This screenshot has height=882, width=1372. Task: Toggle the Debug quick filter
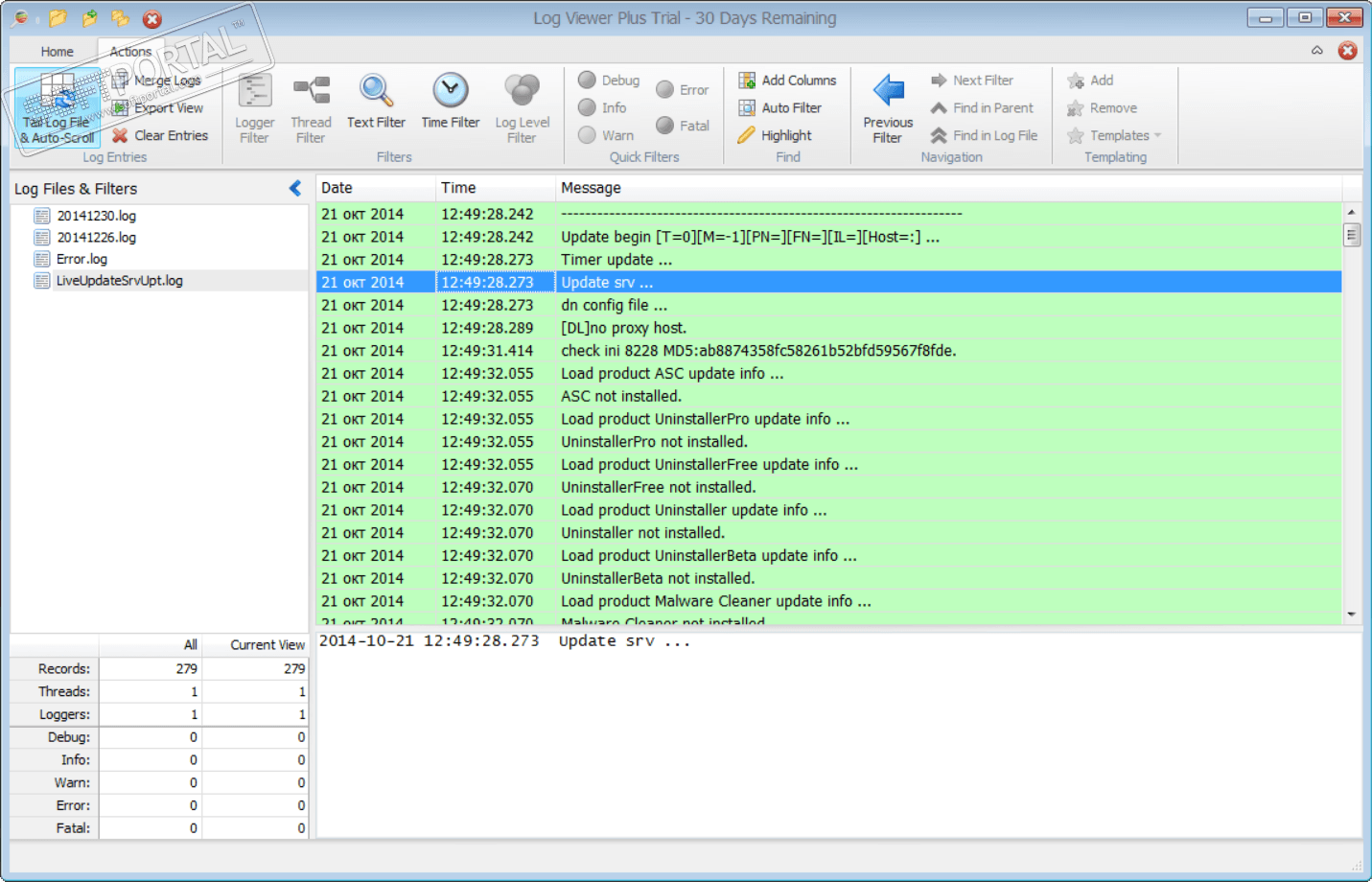pos(609,81)
